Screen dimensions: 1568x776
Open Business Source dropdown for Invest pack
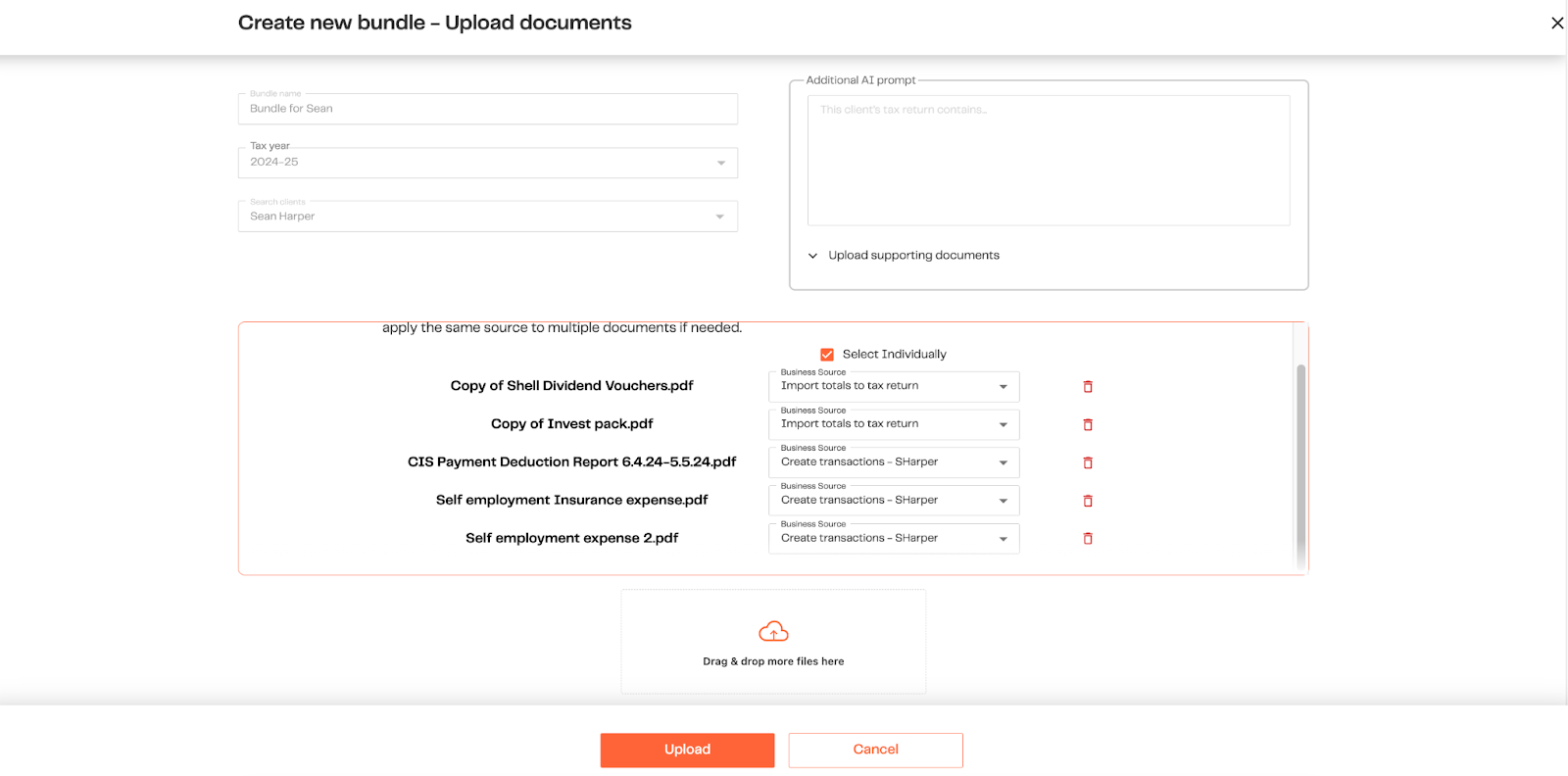894,425
